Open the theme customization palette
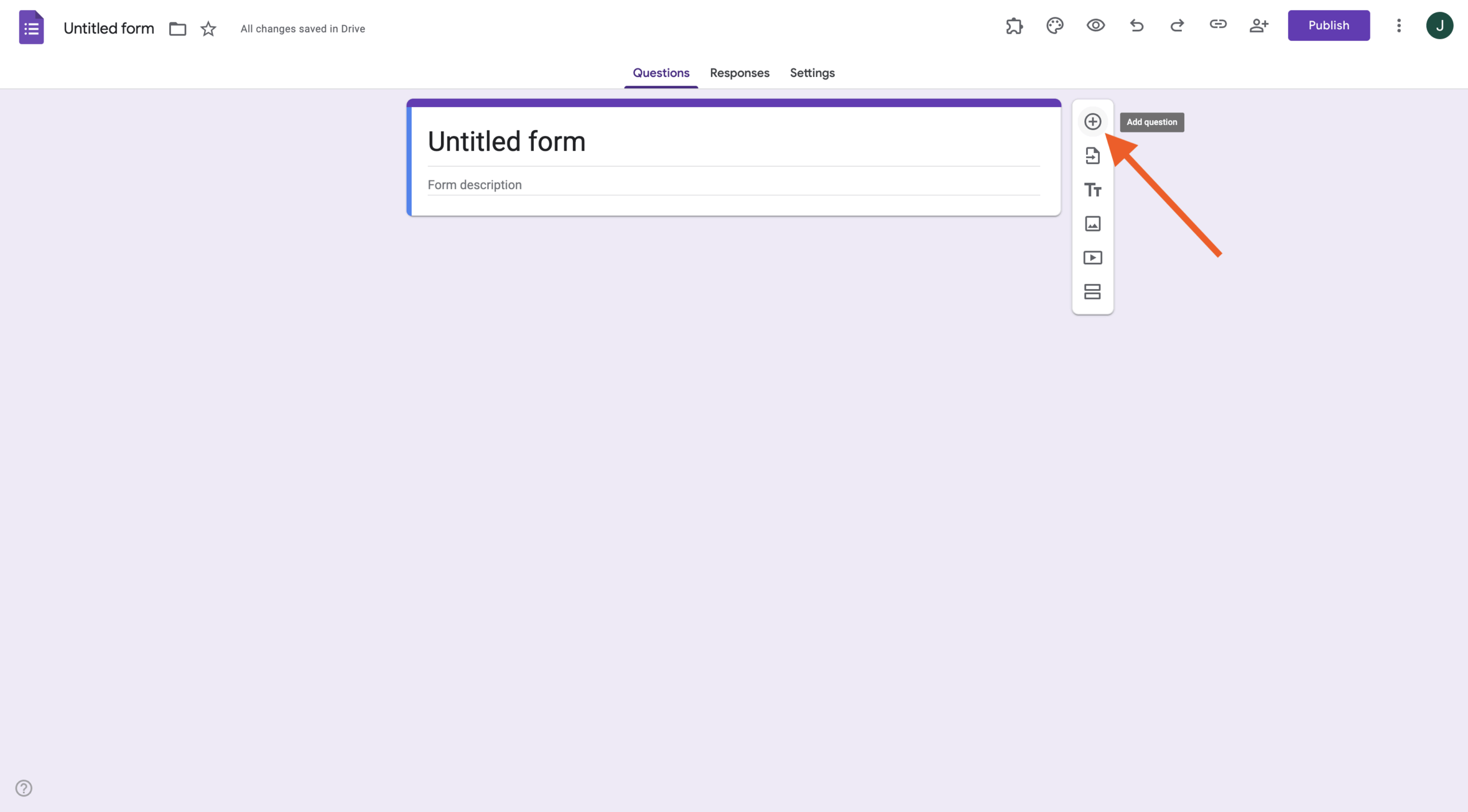Image resolution: width=1468 pixels, height=812 pixels. coord(1055,25)
